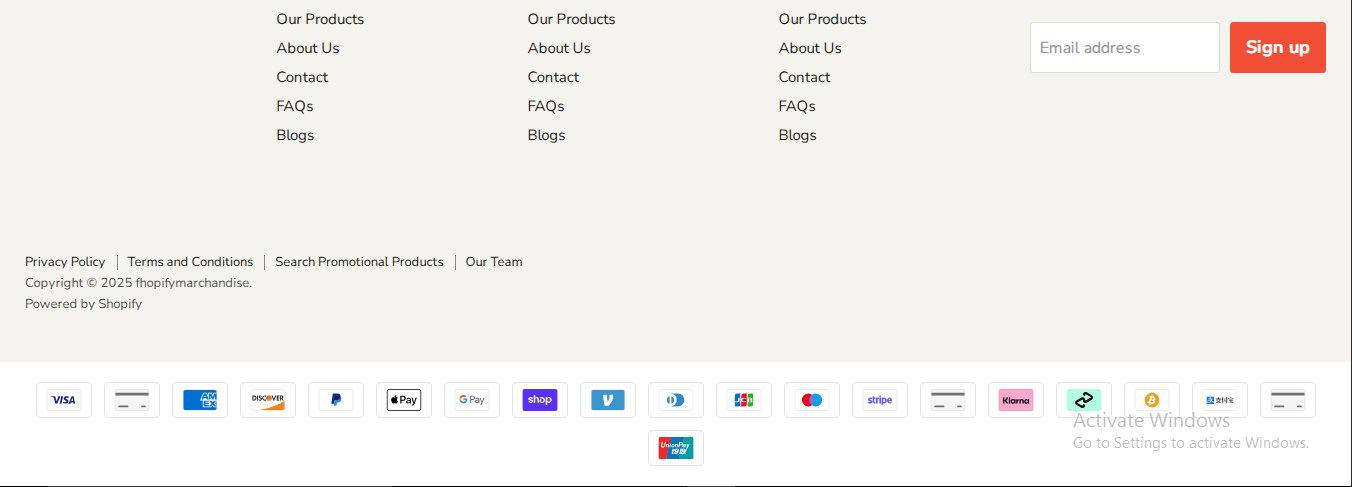Click the pink Klarna icon
The image size is (1352, 487).
point(1016,400)
